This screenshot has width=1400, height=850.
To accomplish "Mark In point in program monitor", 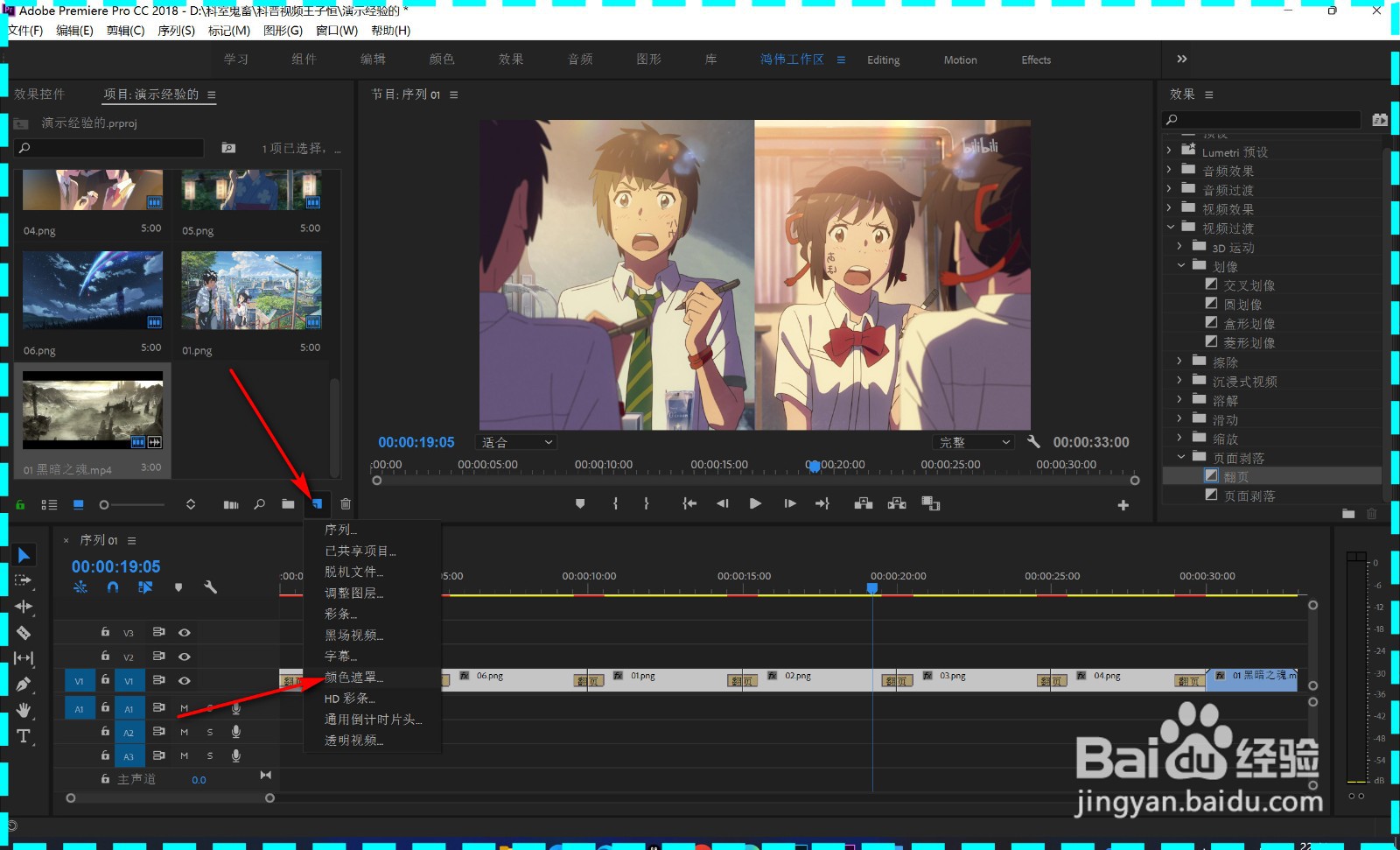I will [x=616, y=503].
